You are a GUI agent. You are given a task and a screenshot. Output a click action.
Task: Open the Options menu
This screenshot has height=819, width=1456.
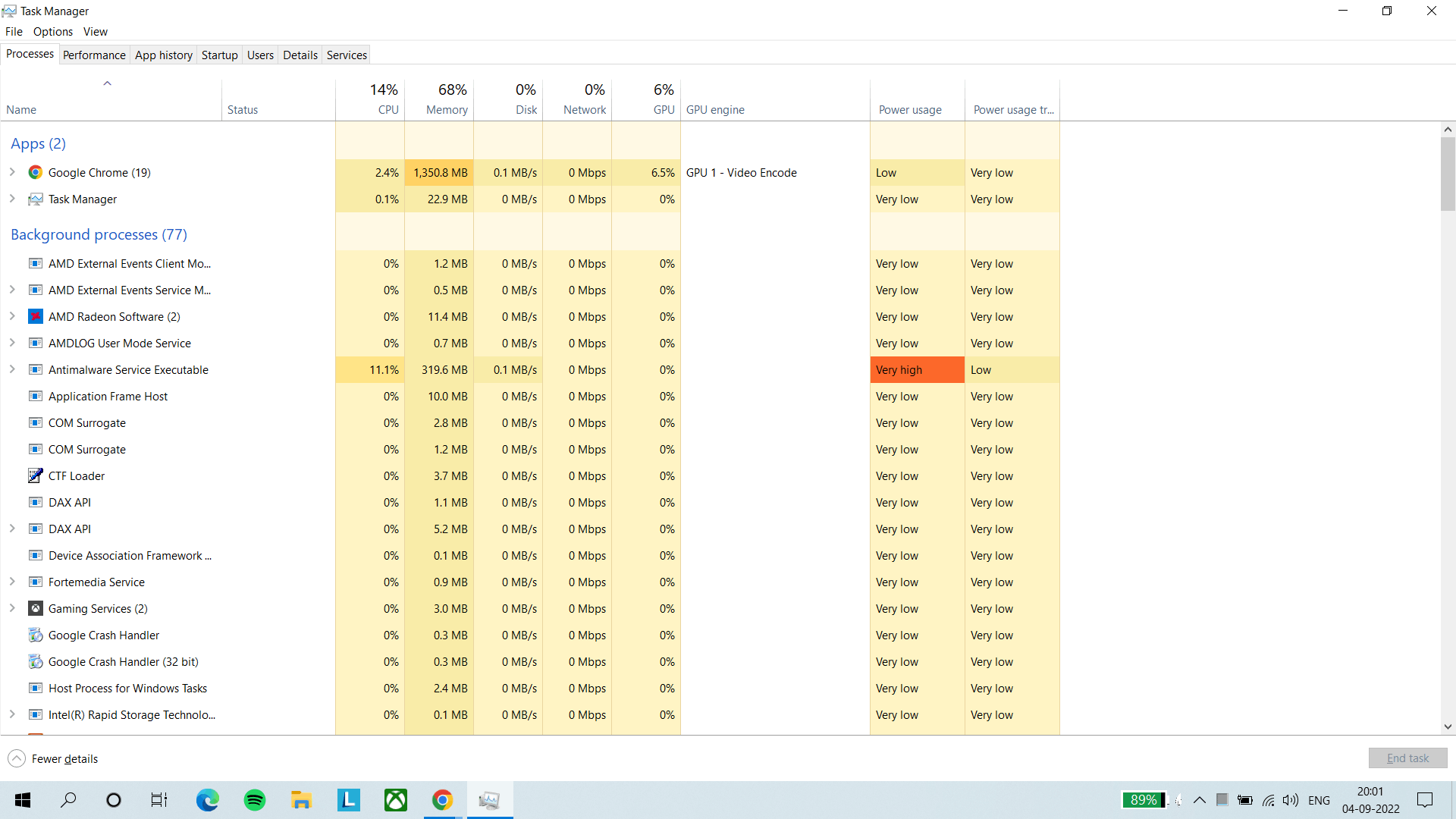[52, 32]
